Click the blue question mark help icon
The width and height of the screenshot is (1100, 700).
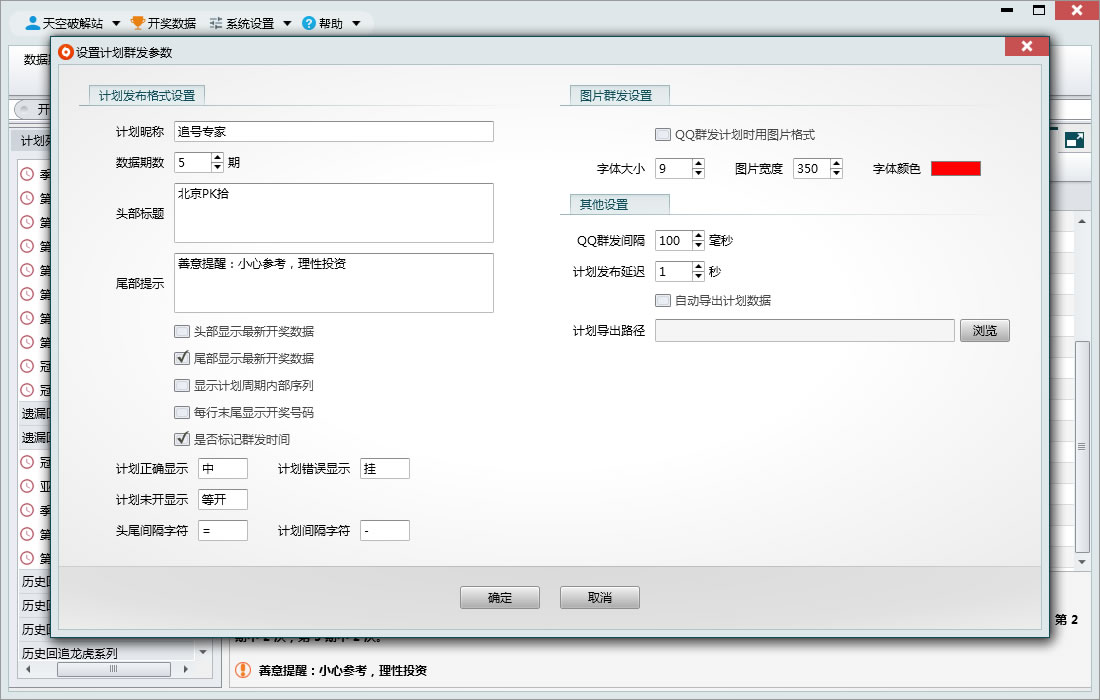309,22
